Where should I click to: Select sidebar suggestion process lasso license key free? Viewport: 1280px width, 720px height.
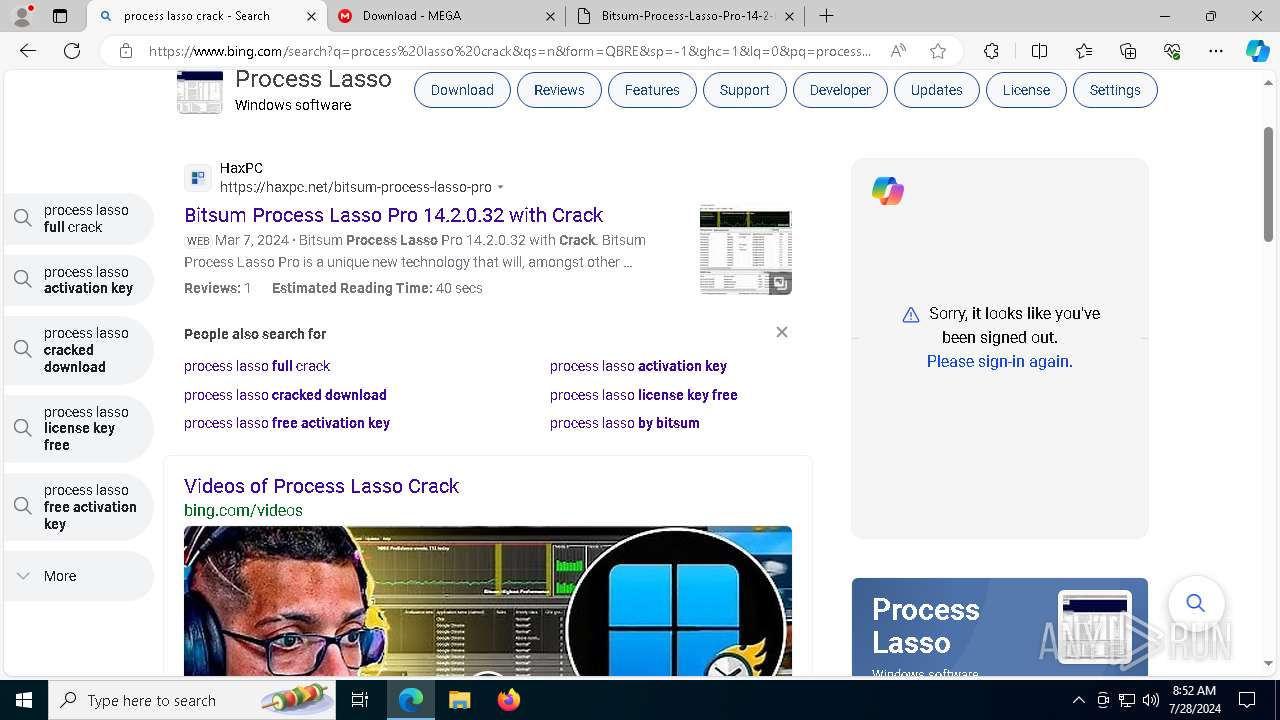coord(79,428)
